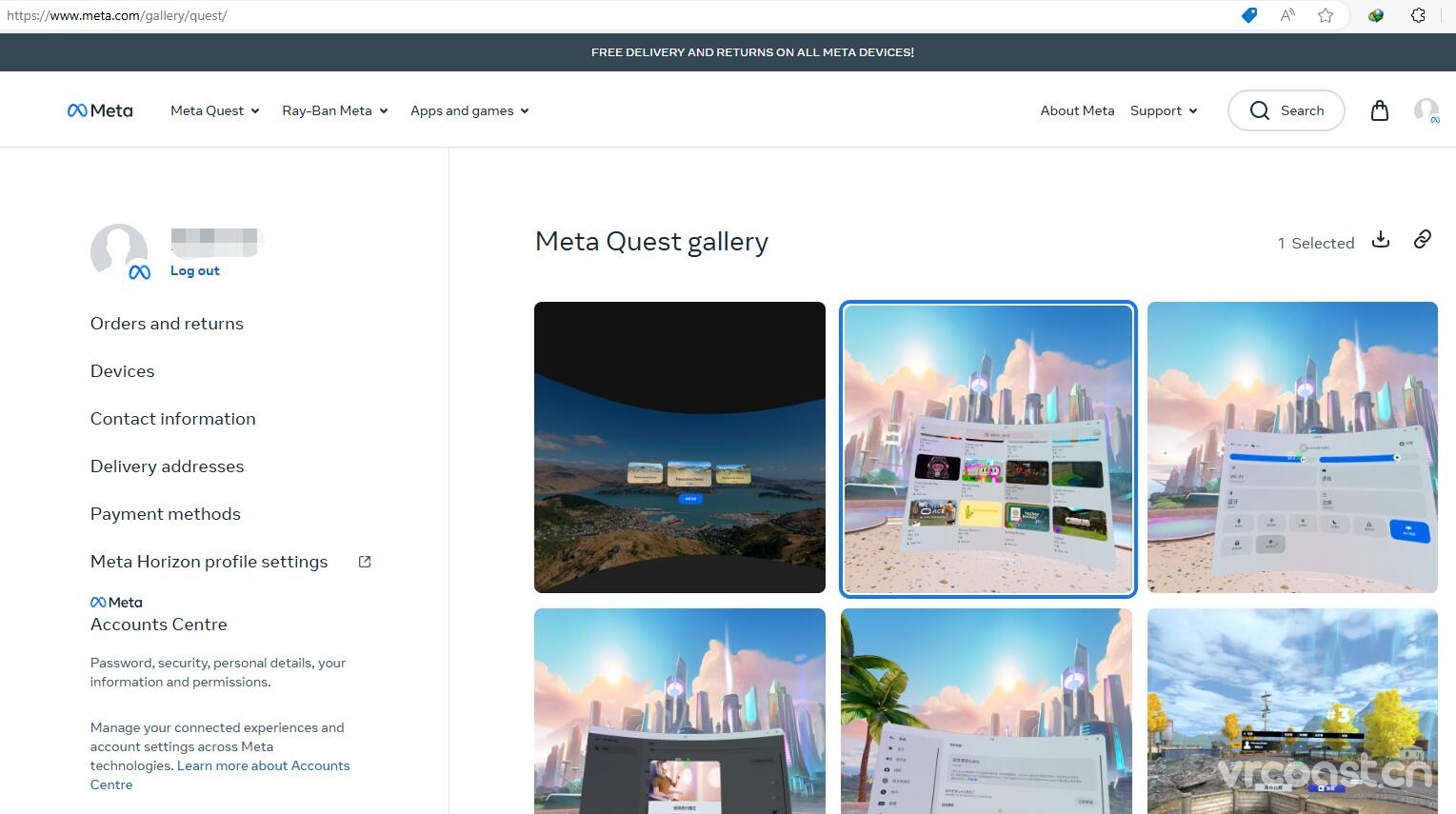
Task: Click the Meta logo in header
Action: [100, 110]
